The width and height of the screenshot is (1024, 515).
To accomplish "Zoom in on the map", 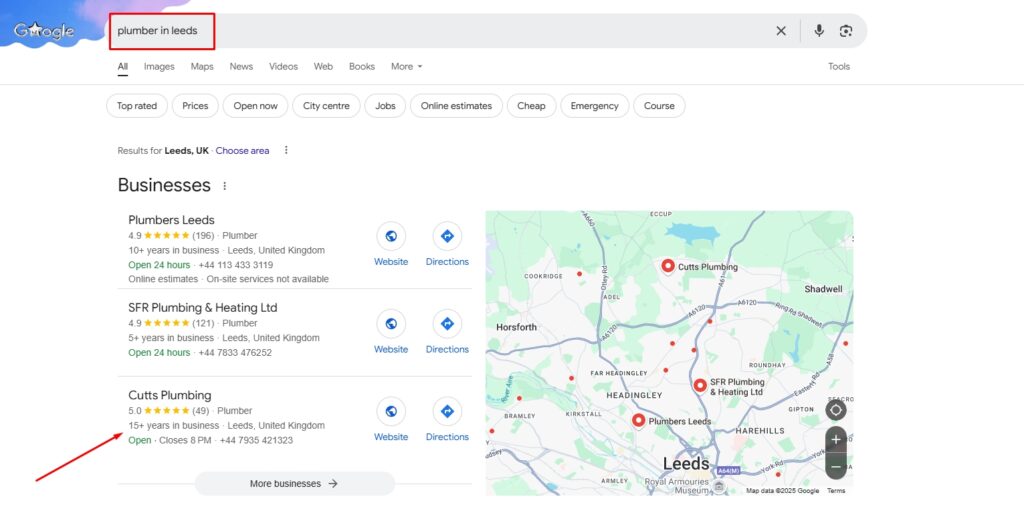I will [836, 439].
